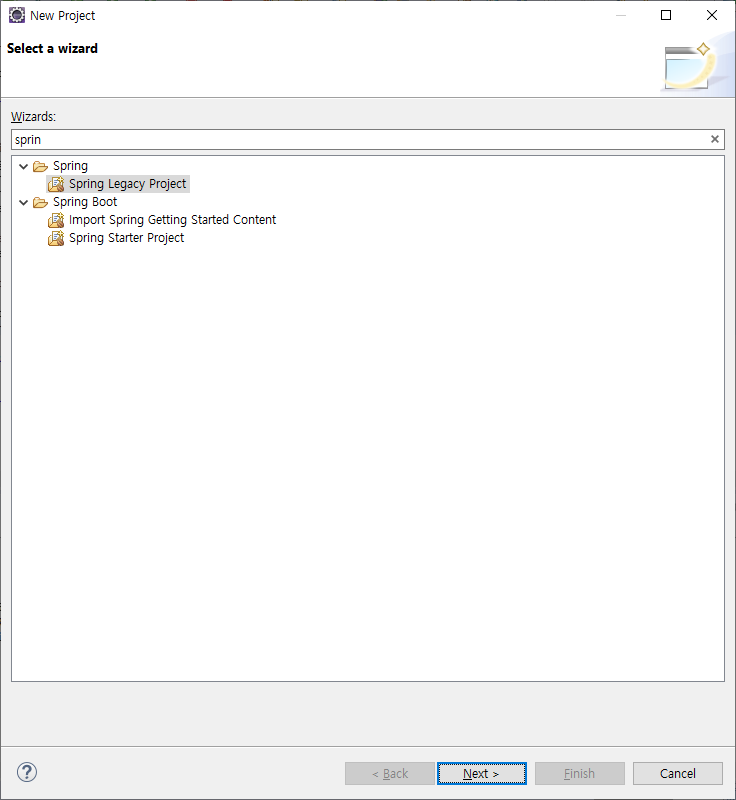The width and height of the screenshot is (736, 800).
Task: Clear the wizard filter text
Action: (x=715, y=139)
